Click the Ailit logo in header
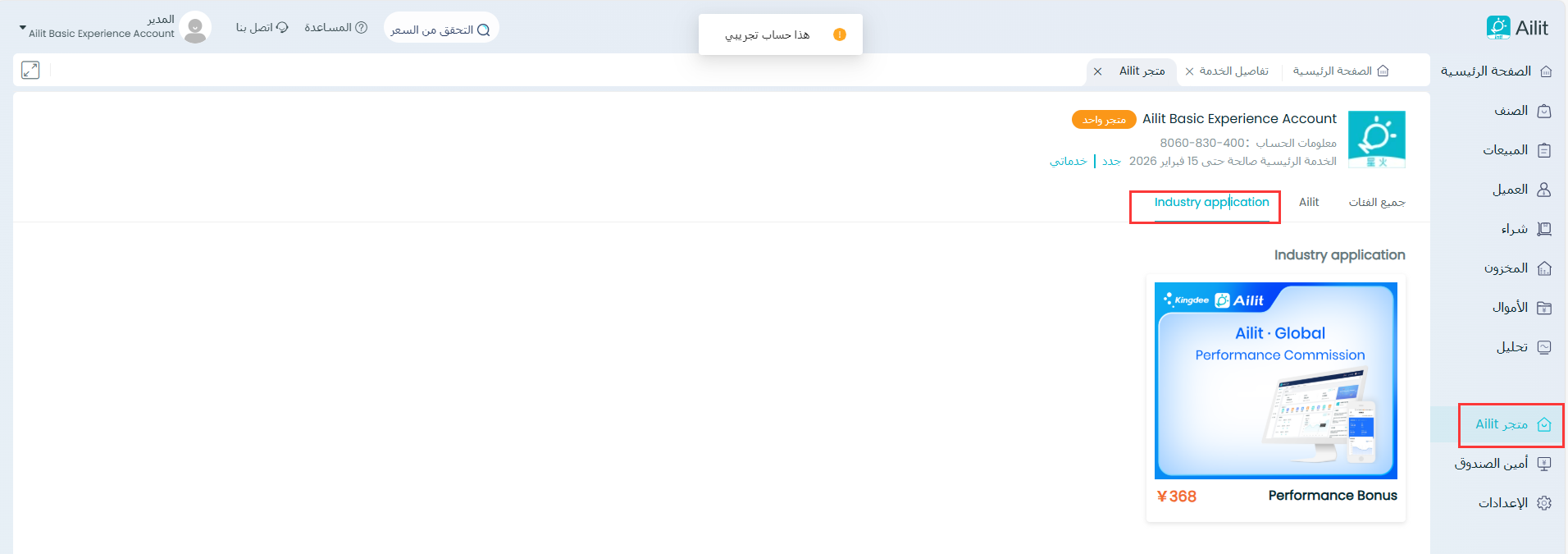The image size is (1568, 554). (1516, 28)
